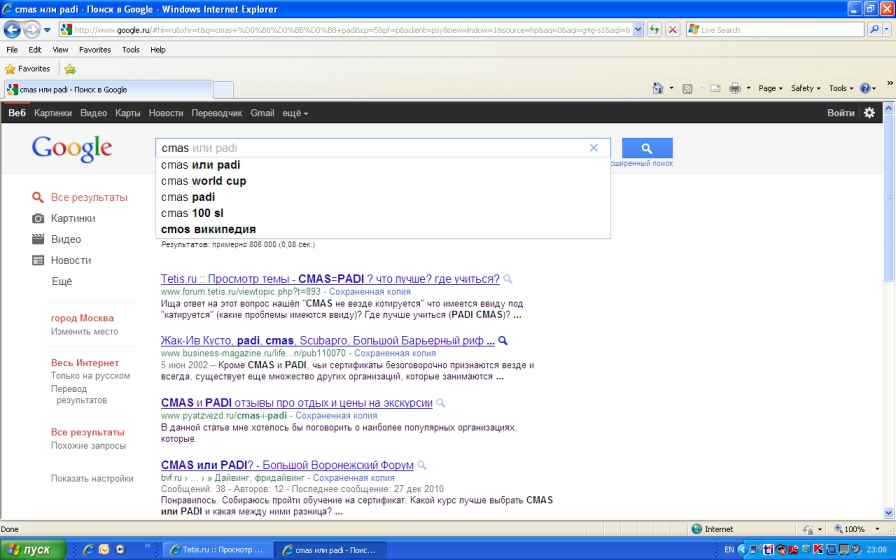Open the File menu
896x560 pixels.
12,50
